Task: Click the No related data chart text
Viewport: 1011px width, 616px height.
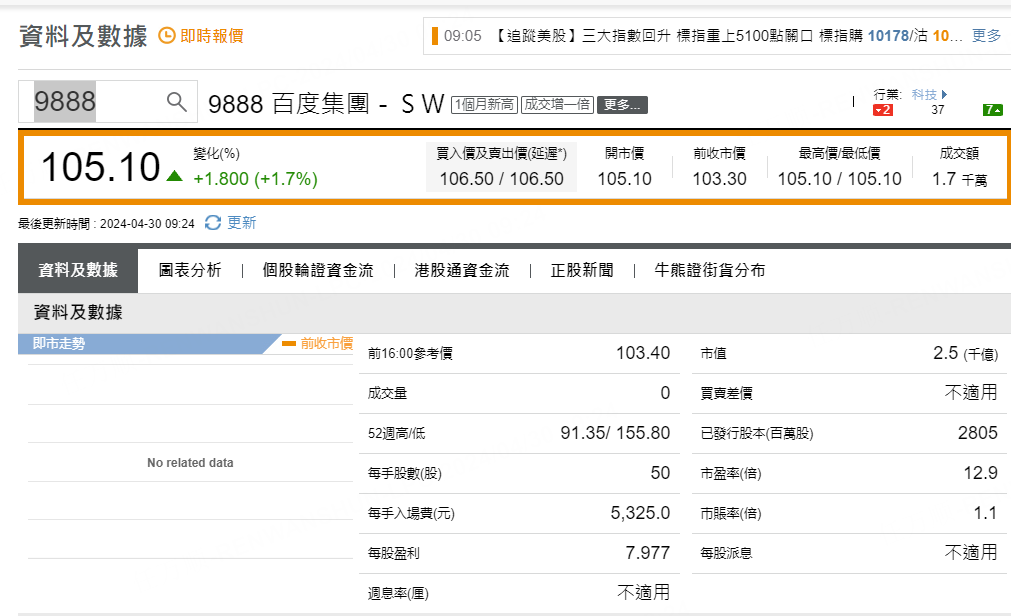Action: click(x=190, y=462)
